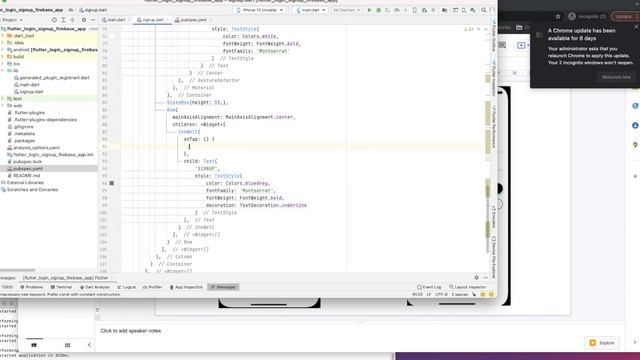Run the app with the green Run button
This screenshot has height=360, width=640.
pyautogui.click(x=369, y=10)
